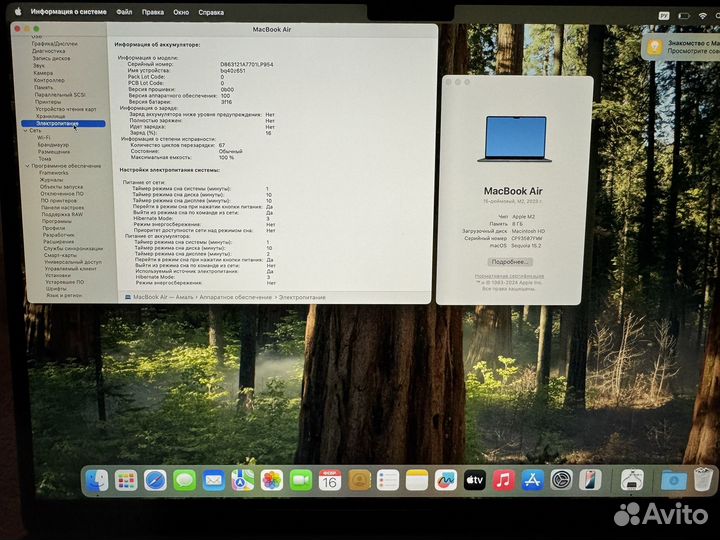Open the regulatory certification link
The width and height of the screenshot is (720, 540).
(509, 276)
